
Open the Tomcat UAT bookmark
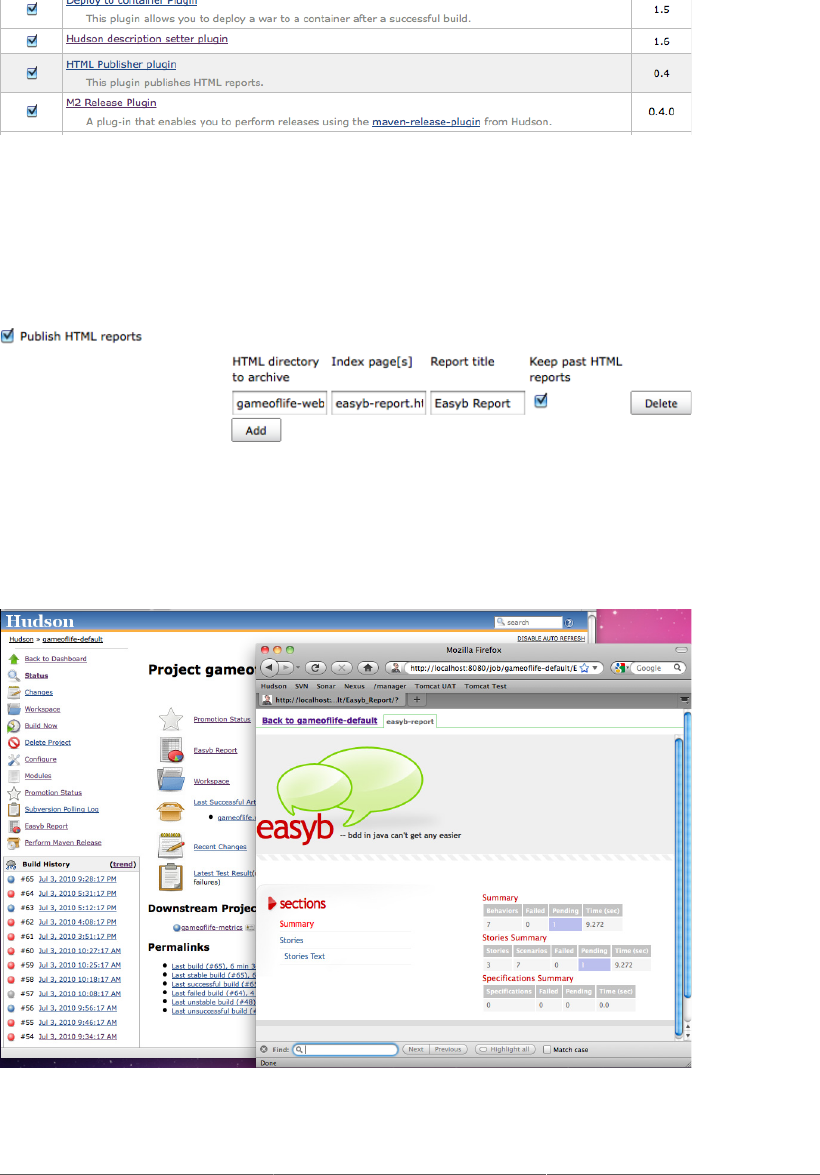click(x=435, y=686)
